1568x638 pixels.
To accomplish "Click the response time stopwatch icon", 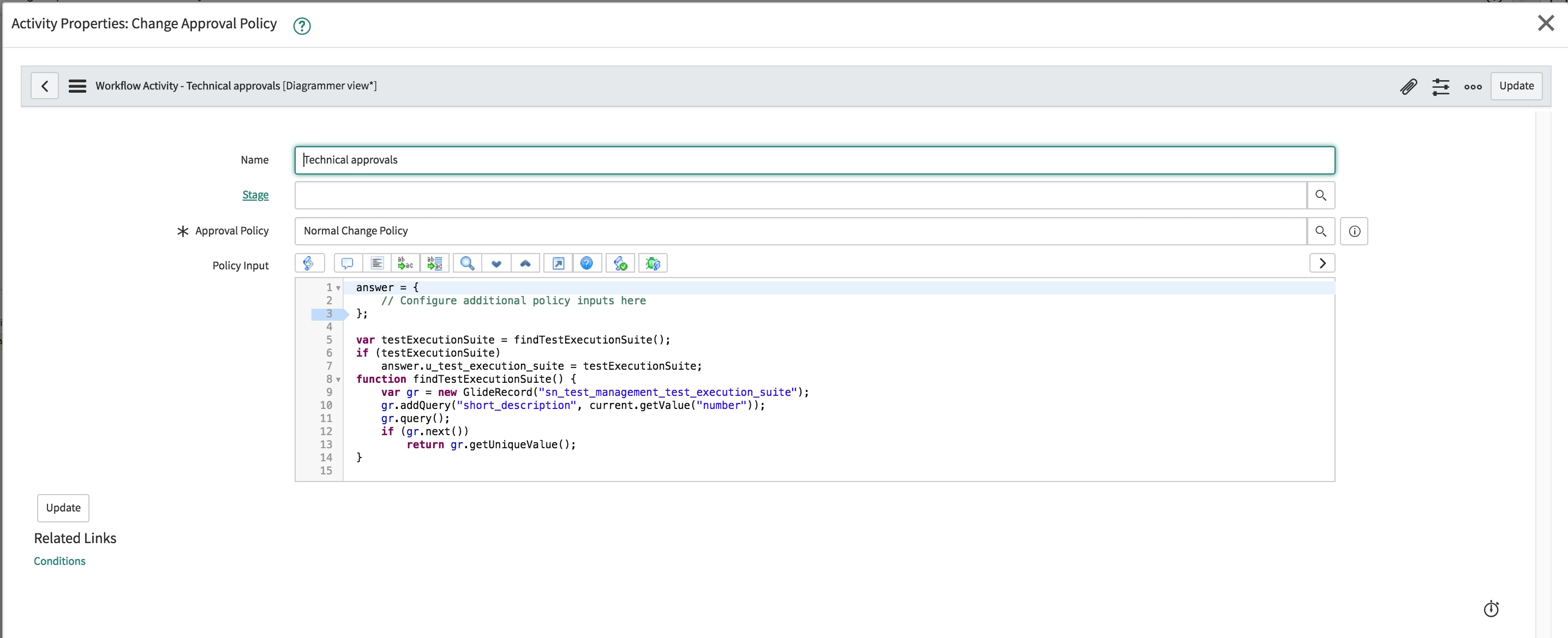I will [x=1491, y=608].
